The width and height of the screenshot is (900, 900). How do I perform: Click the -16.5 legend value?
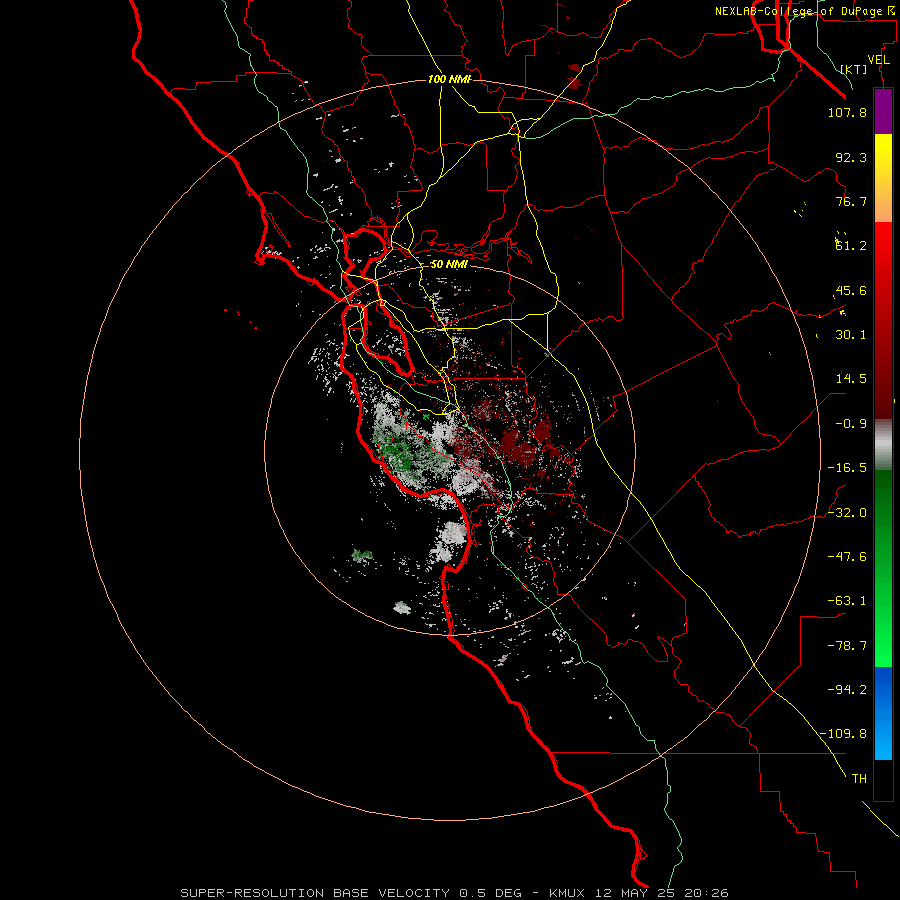coord(847,468)
